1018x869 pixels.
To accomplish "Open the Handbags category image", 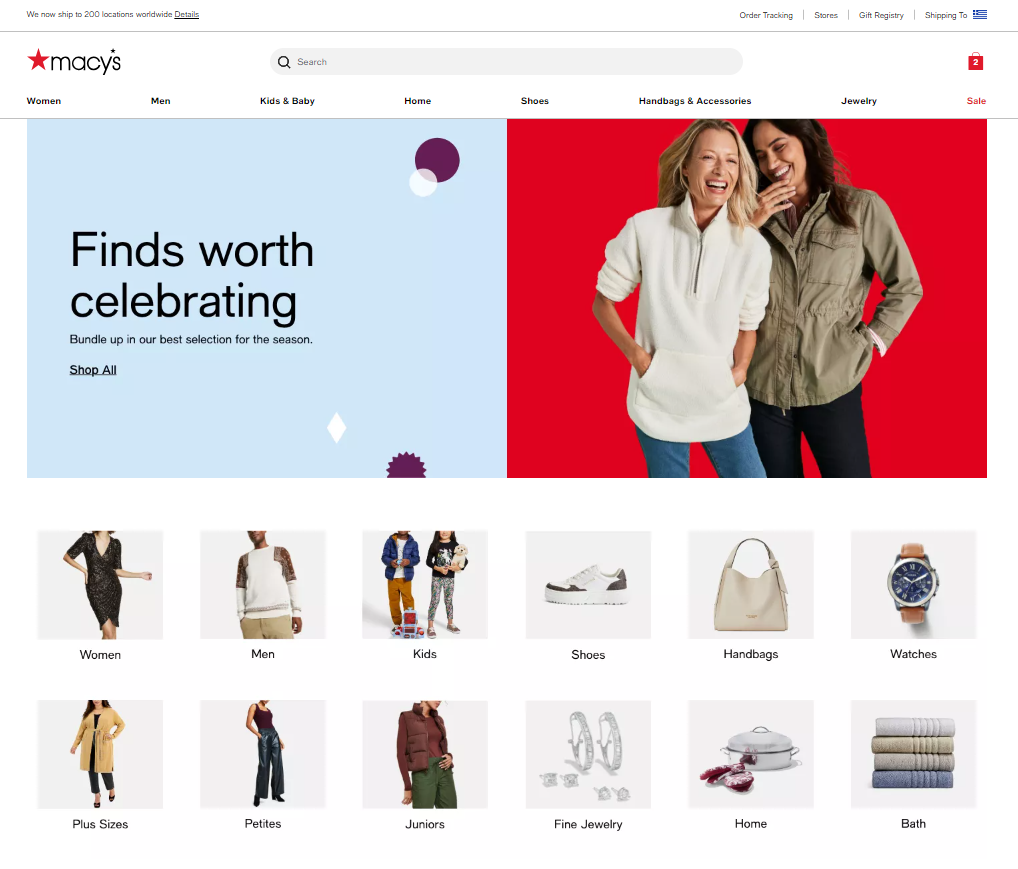I will 751,585.
